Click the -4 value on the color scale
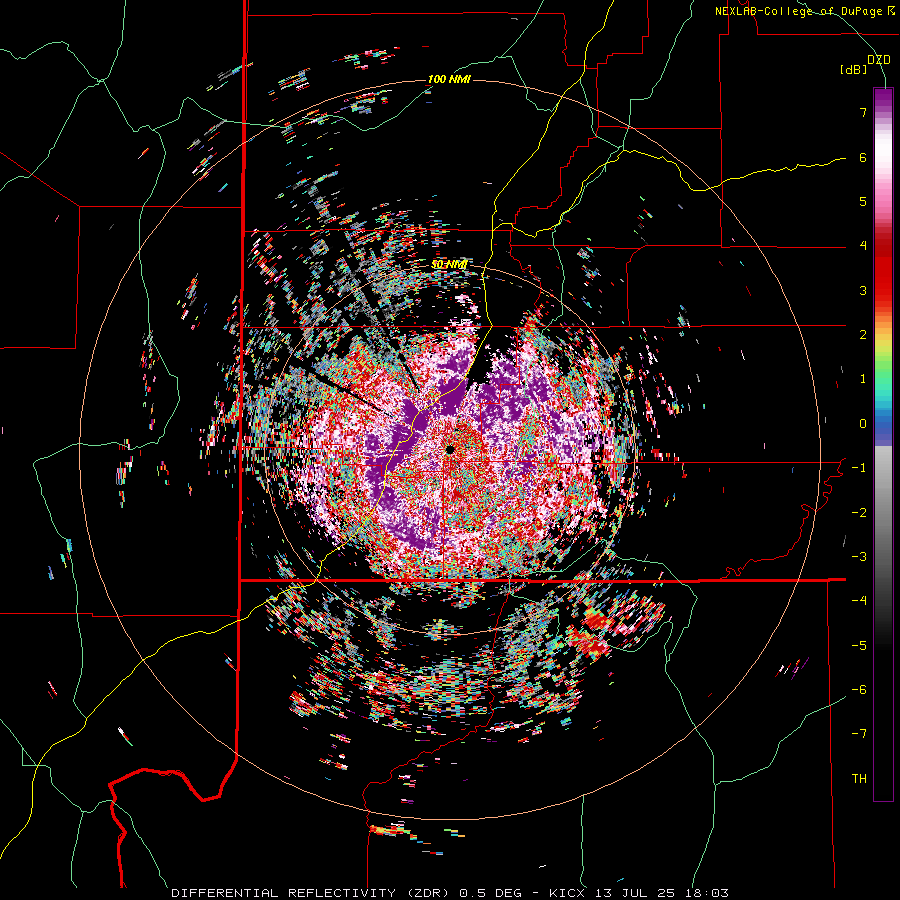 pos(859,601)
